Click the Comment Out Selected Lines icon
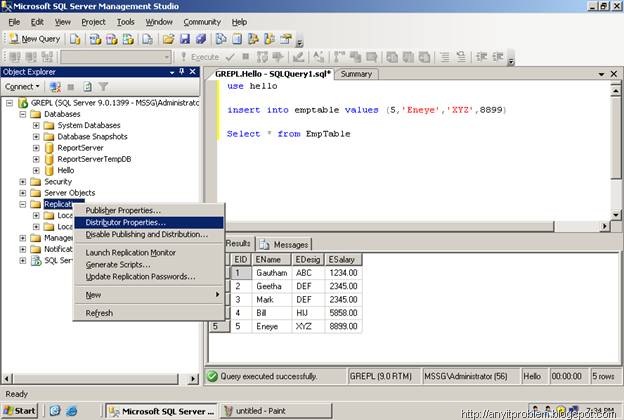This screenshot has height=420, width=624. pos(445,57)
